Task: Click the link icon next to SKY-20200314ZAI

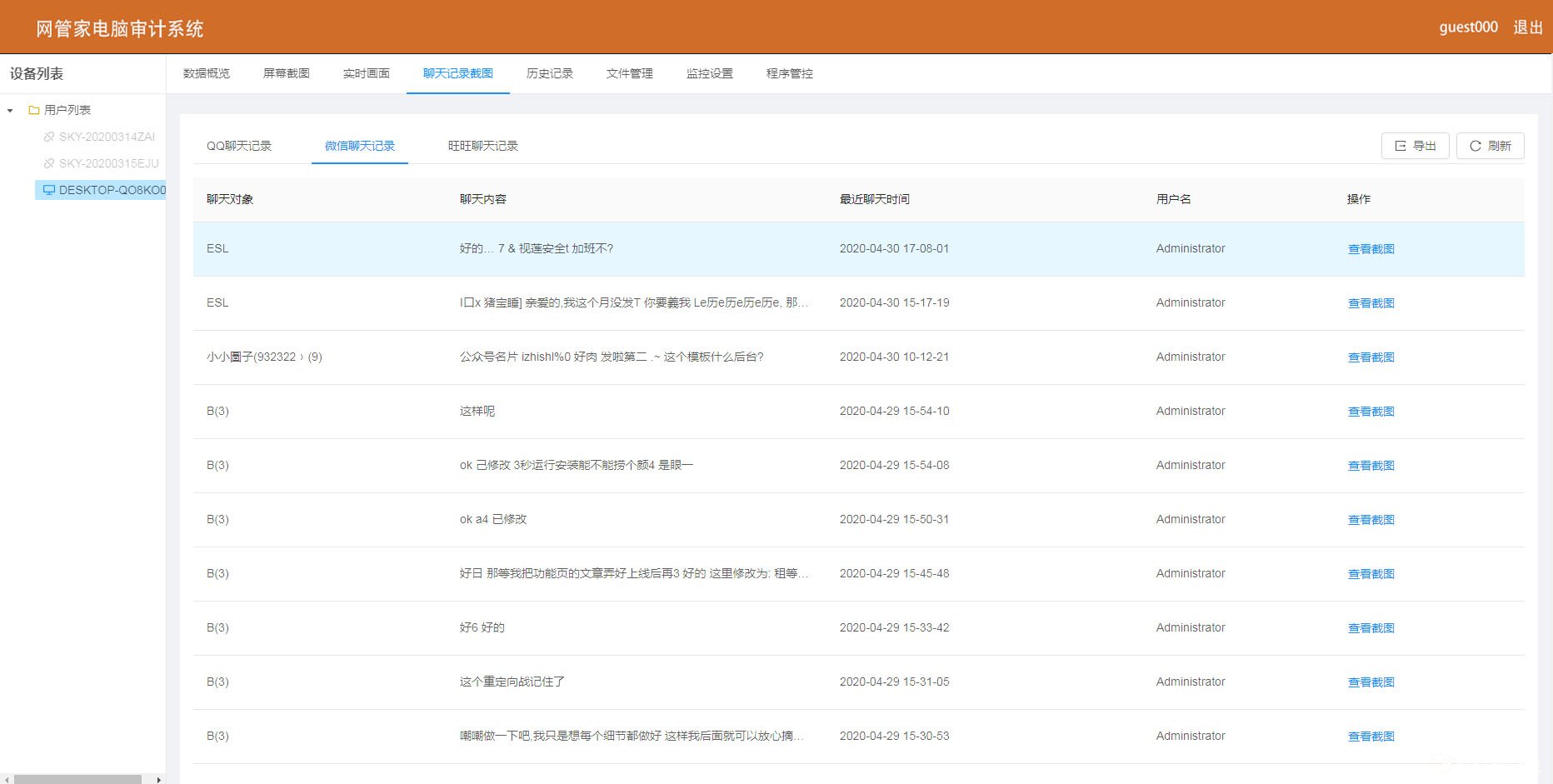Action: 49,137
